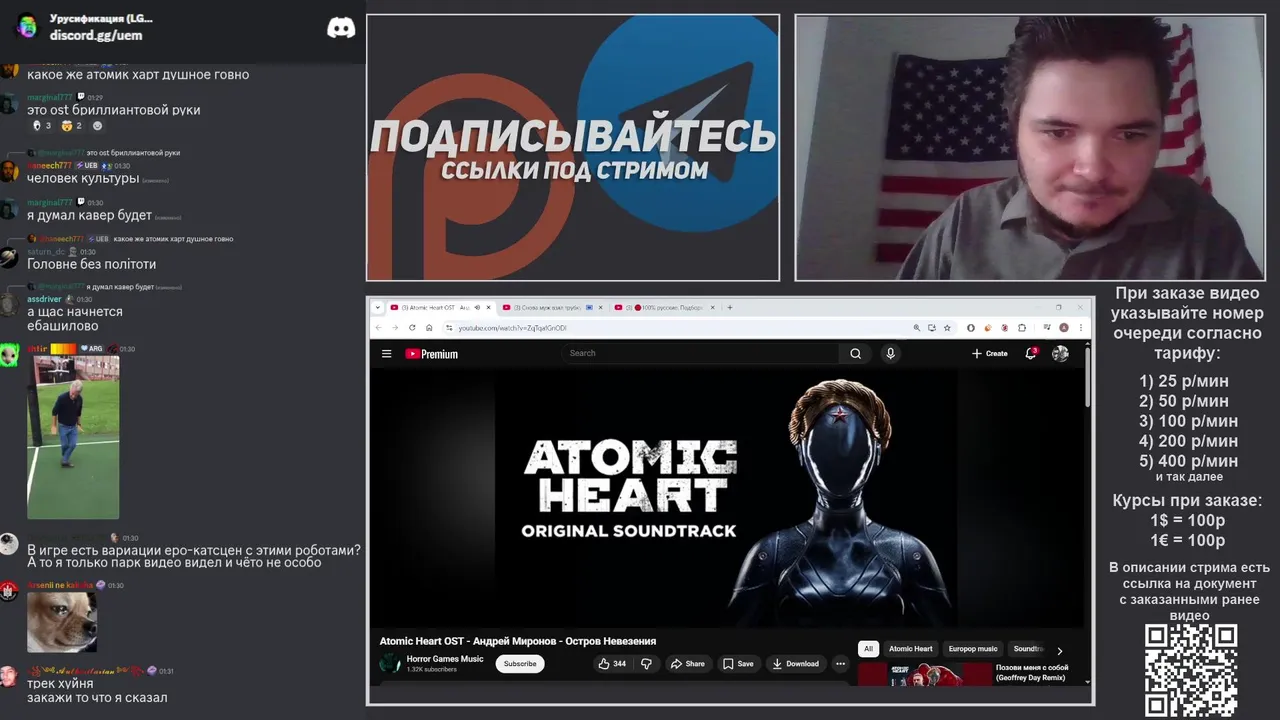The height and width of the screenshot is (720, 1280).
Task: Click the browser forward arrow
Action: pos(395,328)
